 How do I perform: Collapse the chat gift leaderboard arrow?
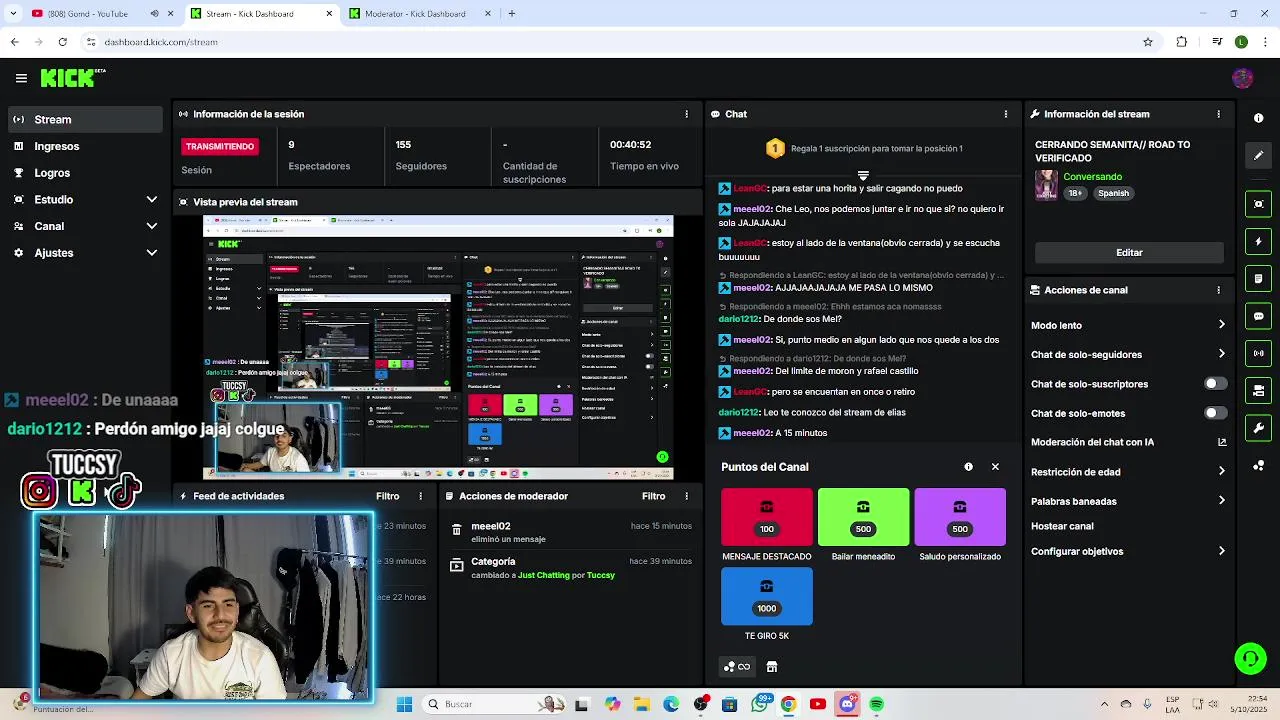tap(863, 176)
